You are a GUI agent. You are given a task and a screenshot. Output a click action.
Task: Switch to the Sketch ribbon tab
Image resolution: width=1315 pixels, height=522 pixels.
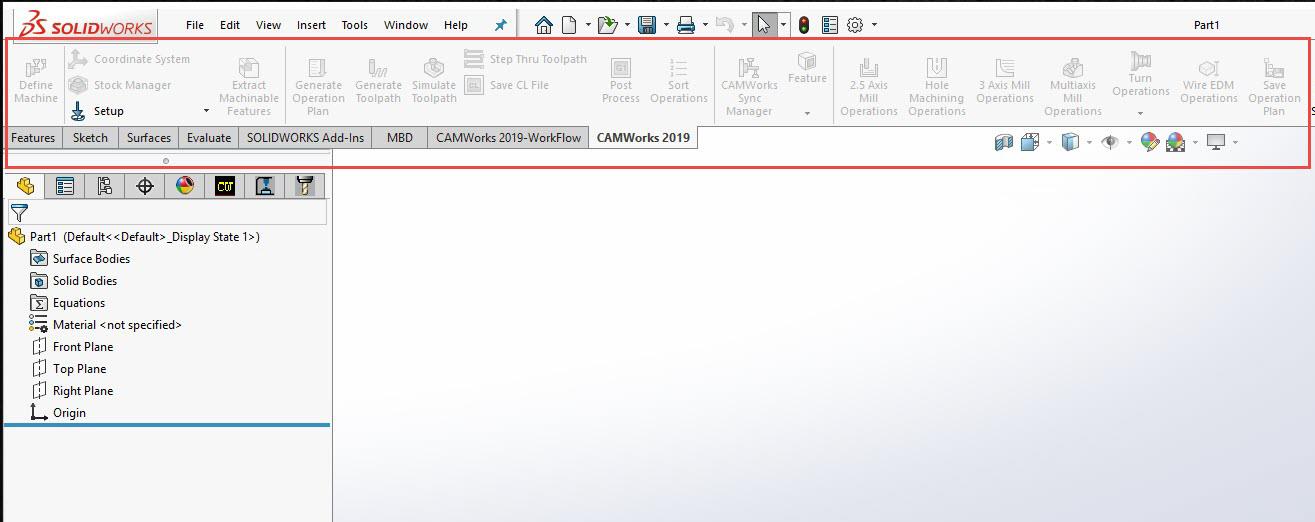pyautogui.click(x=90, y=138)
